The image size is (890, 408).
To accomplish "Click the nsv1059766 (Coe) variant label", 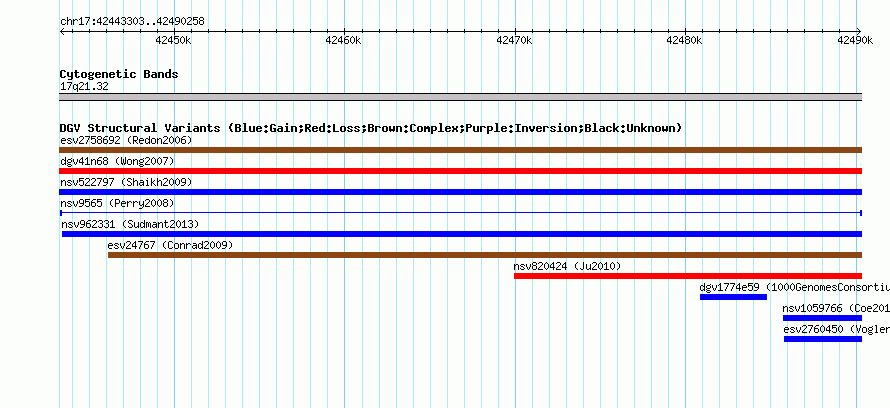I will [836, 308].
